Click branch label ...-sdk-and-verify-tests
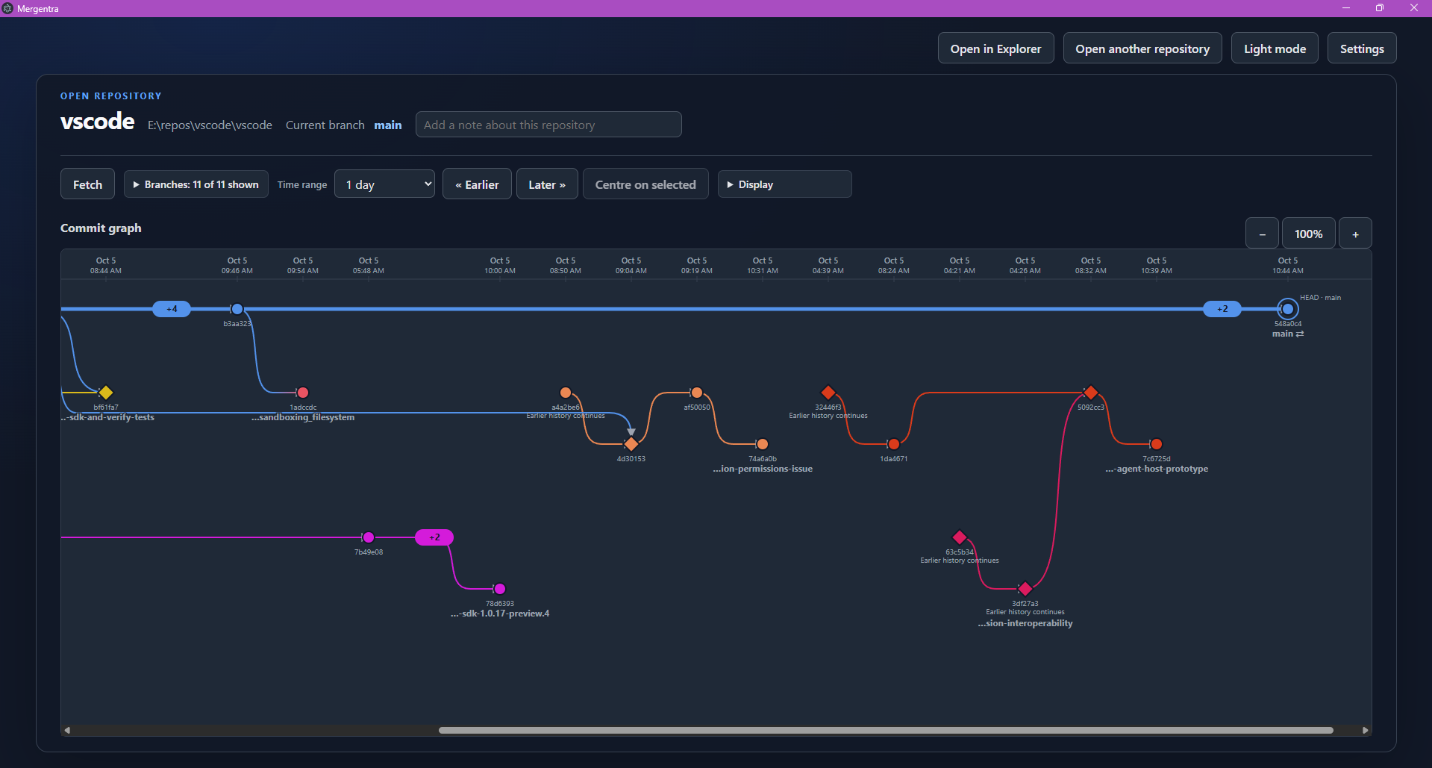The height and width of the screenshot is (768, 1432). pyautogui.click(x=107, y=417)
